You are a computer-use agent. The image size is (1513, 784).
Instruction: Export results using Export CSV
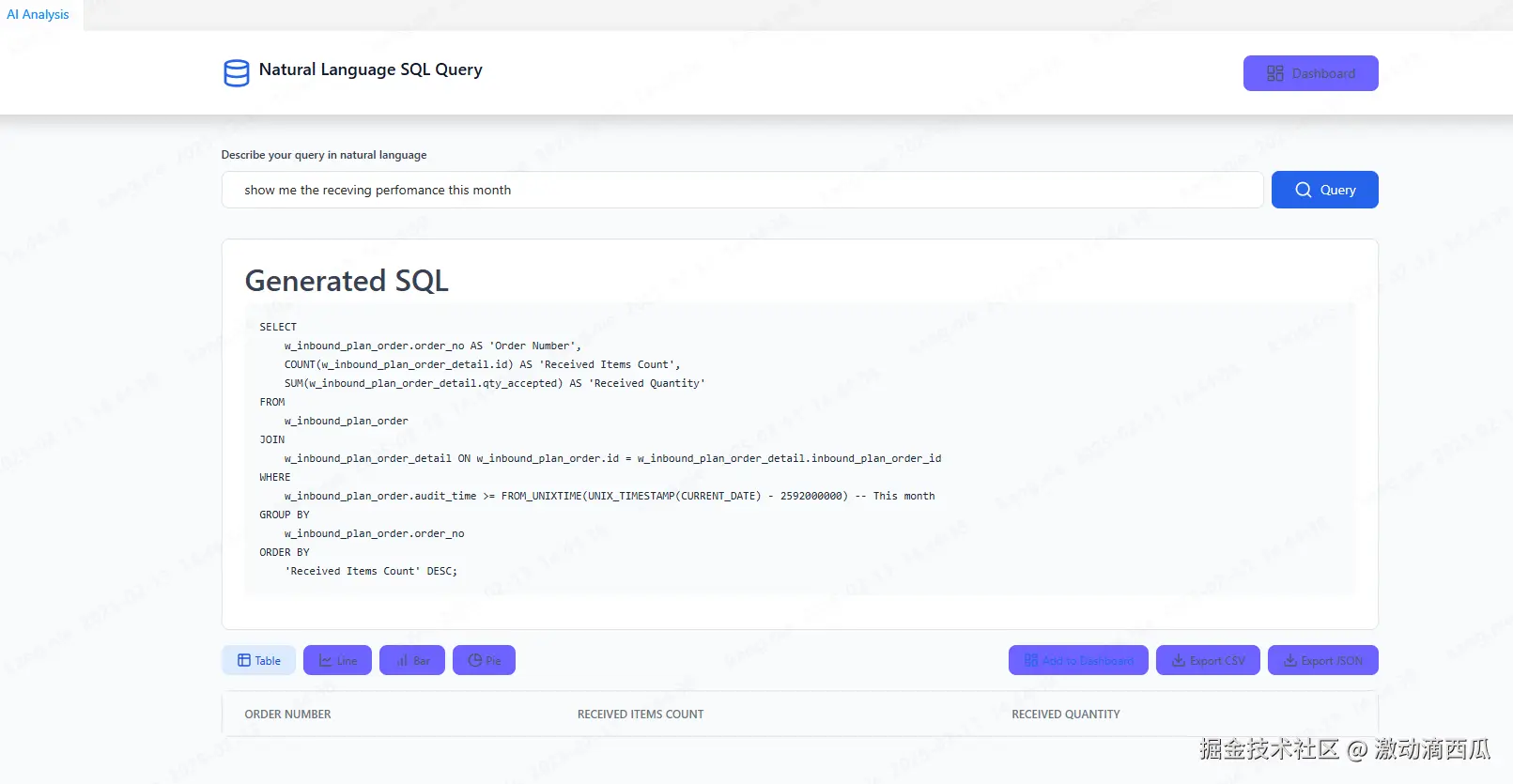pyautogui.click(x=1208, y=660)
